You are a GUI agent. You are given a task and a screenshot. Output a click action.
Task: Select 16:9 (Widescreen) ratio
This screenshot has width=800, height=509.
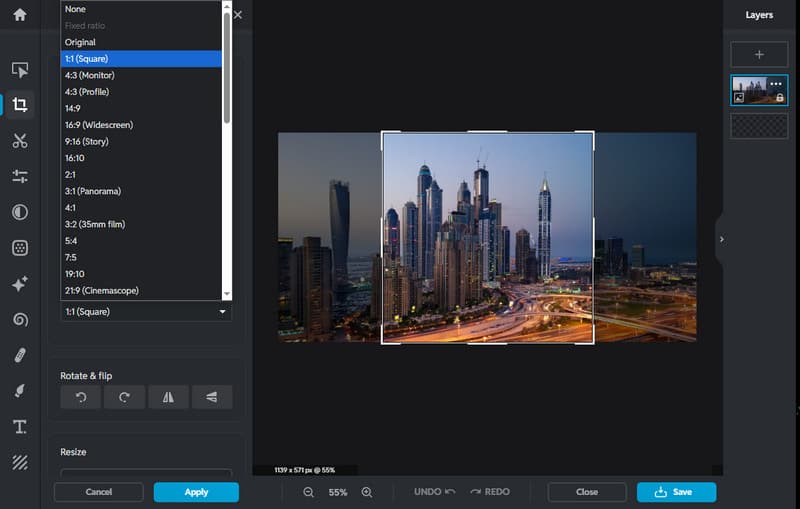141,125
